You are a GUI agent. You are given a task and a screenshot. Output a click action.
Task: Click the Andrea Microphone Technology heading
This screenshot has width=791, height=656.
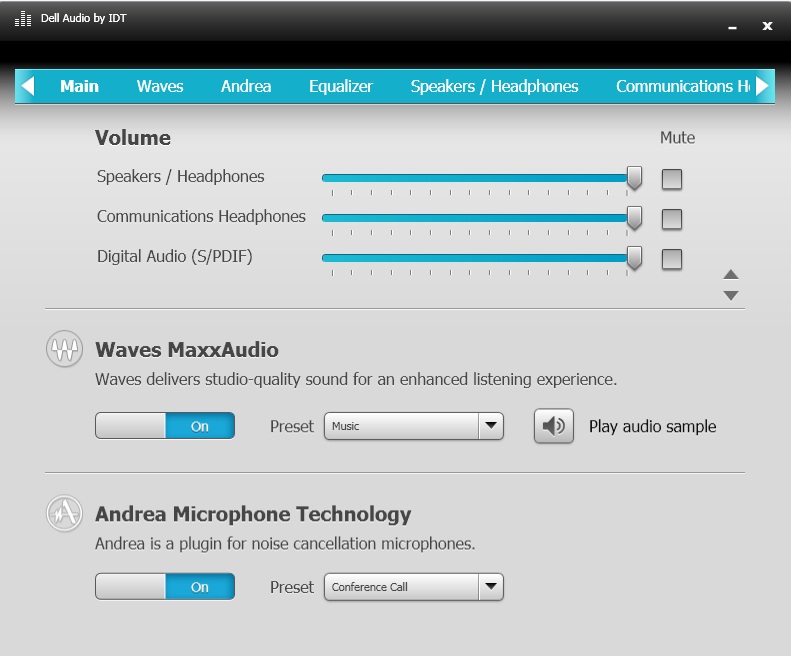click(253, 514)
